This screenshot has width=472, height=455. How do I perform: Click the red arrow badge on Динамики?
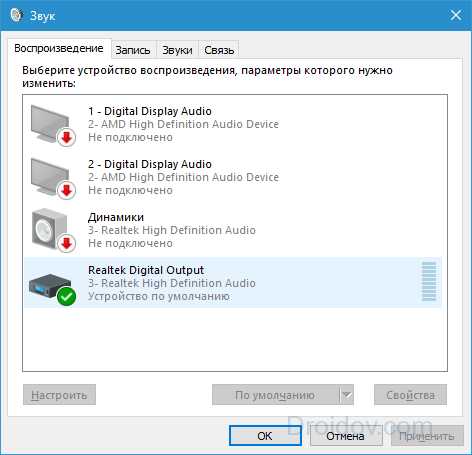[x=67, y=243]
